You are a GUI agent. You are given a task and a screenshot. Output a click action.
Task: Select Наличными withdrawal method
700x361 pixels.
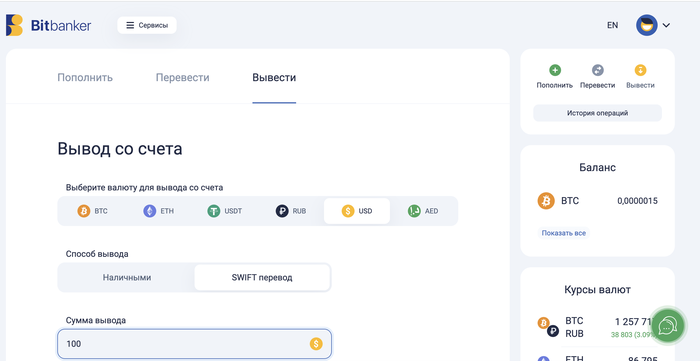[x=127, y=278]
